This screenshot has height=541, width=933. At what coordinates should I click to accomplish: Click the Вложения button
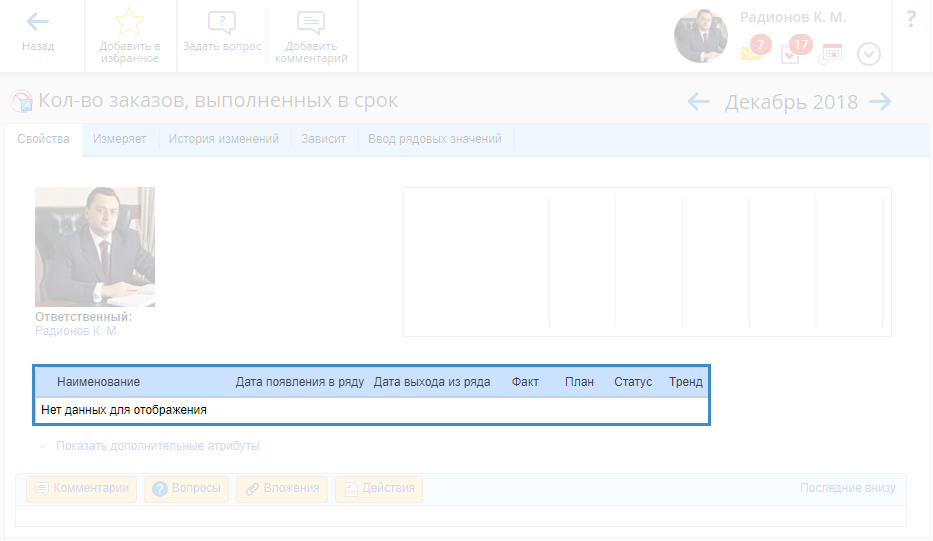point(282,489)
